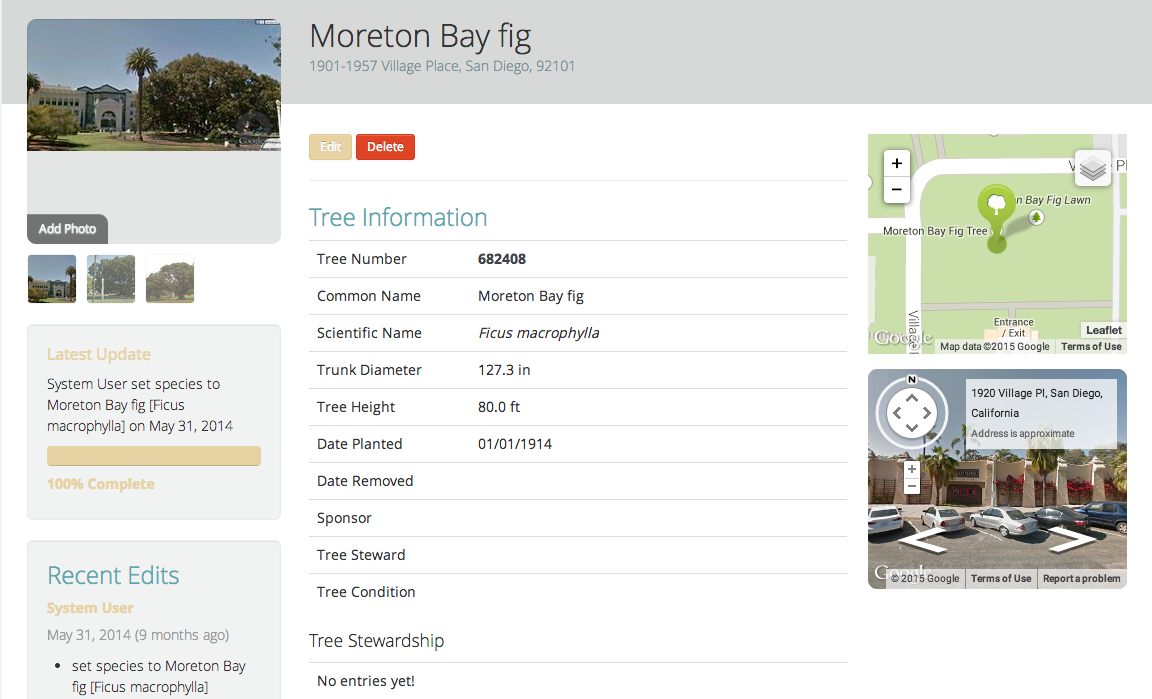Click the 100% Complete progress bar
Viewport: 1152px width, 699px height.
153,455
